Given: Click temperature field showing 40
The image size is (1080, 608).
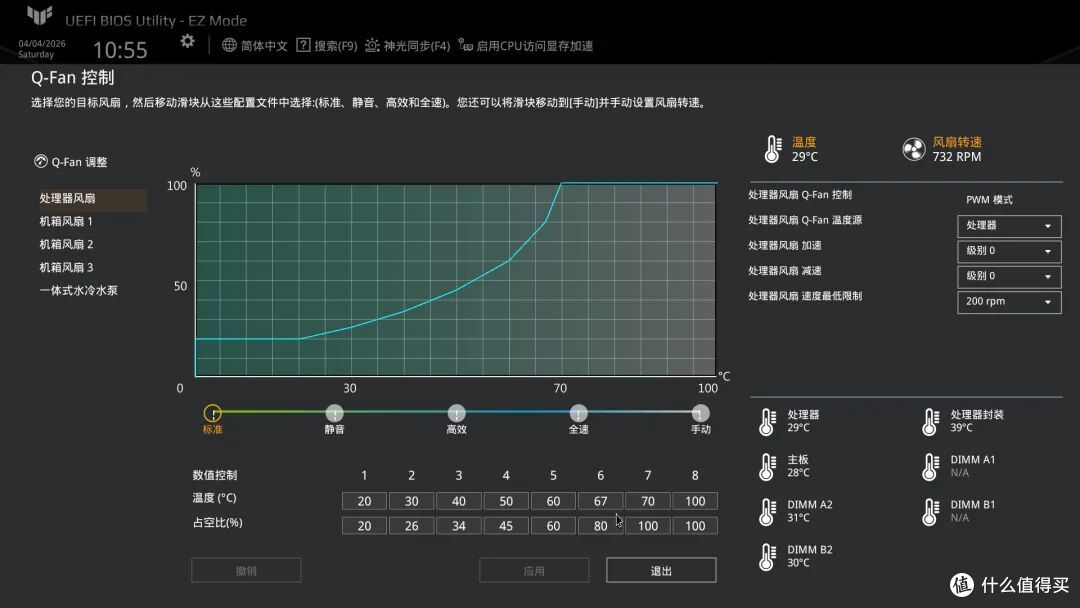Looking at the screenshot, I should click(459, 501).
